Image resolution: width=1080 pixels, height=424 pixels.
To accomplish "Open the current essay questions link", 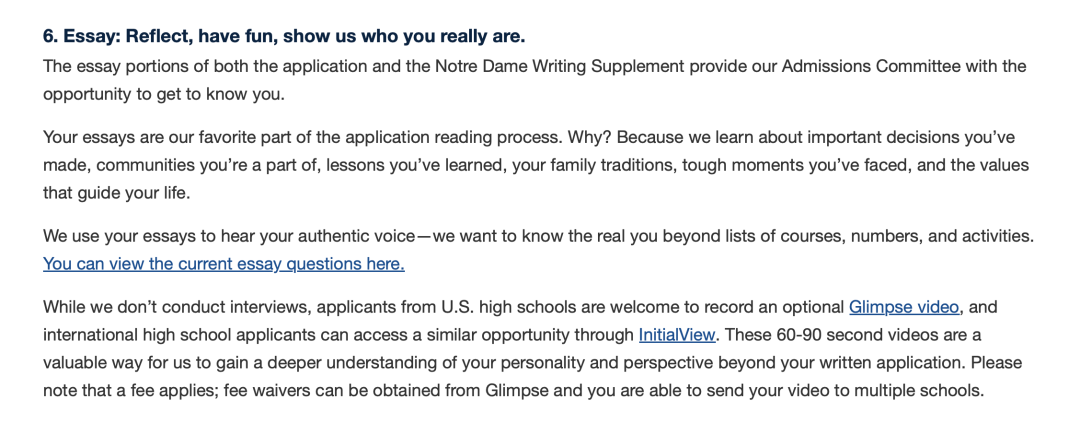I will coord(223,264).
